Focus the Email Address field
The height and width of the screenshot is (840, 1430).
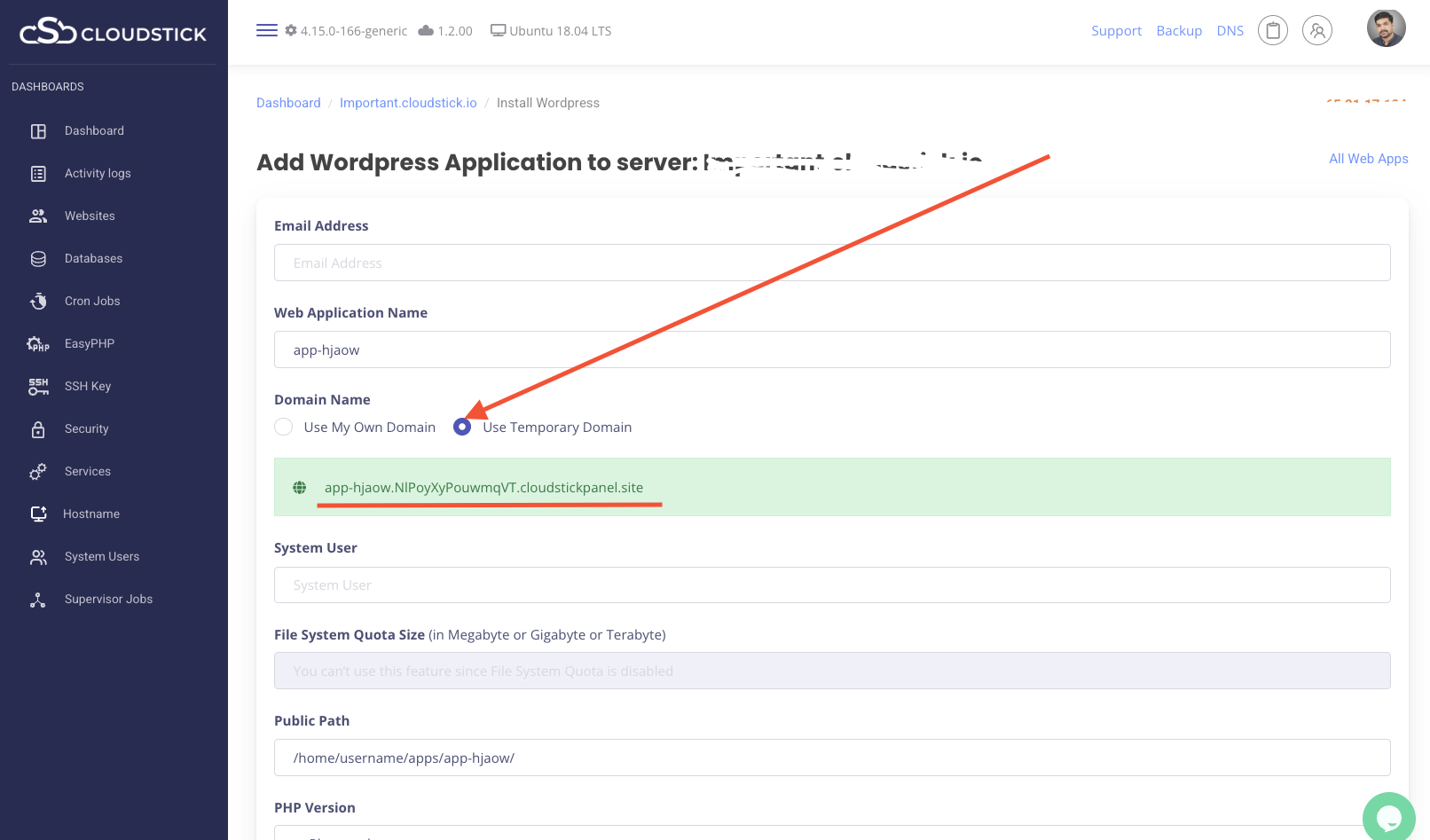[x=831, y=263]
